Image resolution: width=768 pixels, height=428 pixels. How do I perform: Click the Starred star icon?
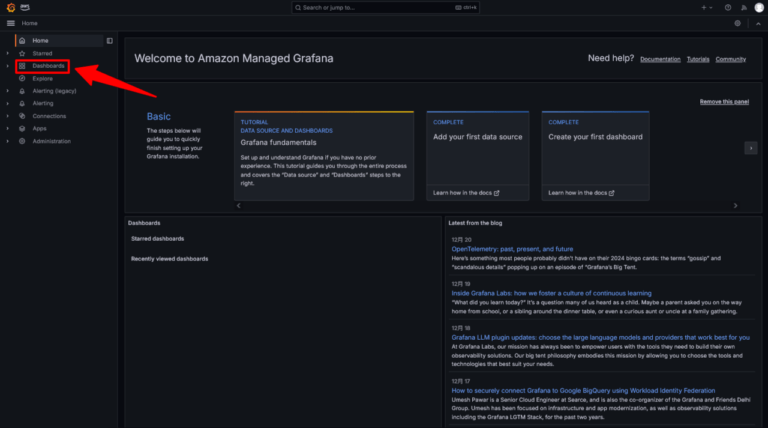click(22, 53)
